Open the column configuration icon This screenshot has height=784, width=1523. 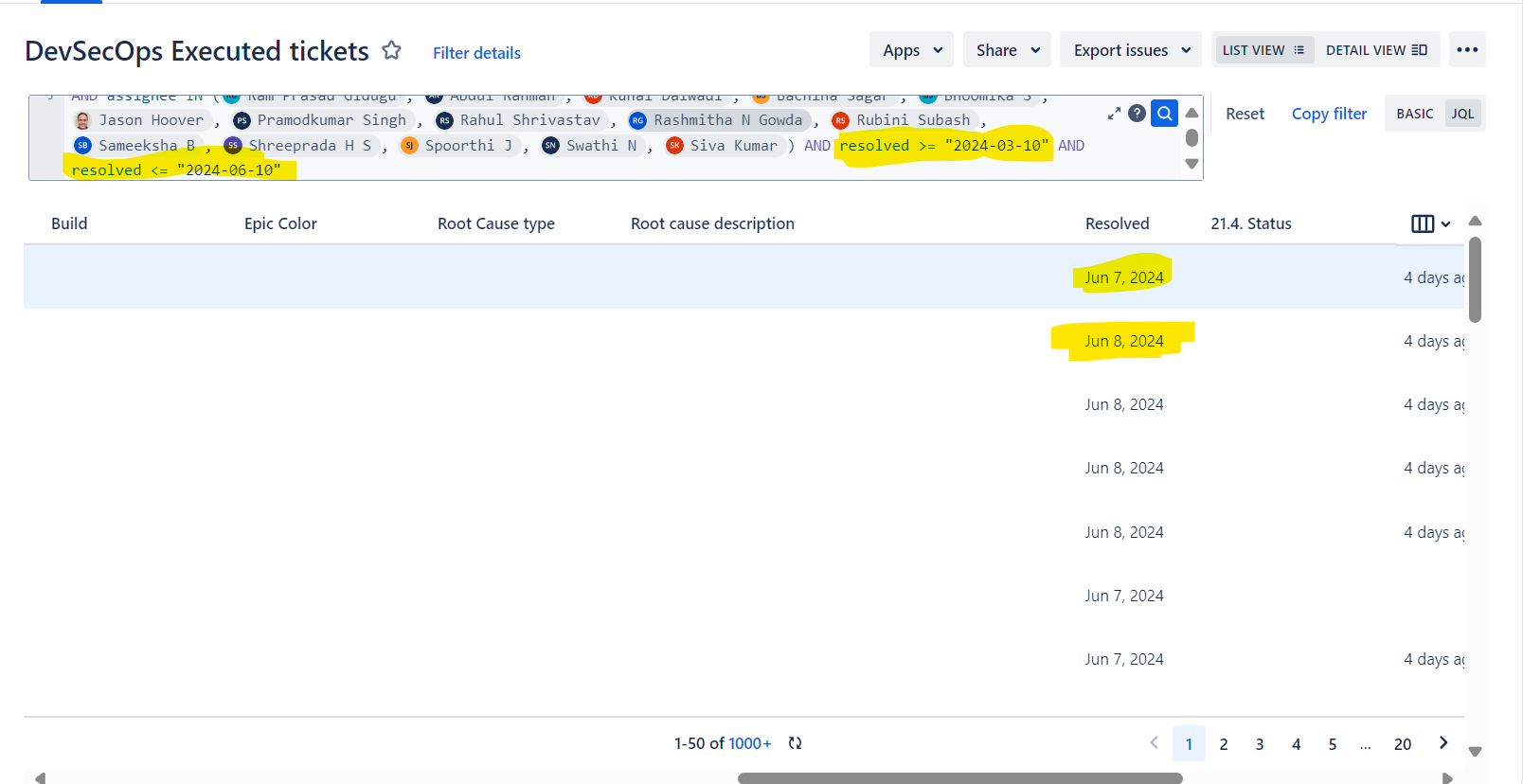[x=1430, y=223]
